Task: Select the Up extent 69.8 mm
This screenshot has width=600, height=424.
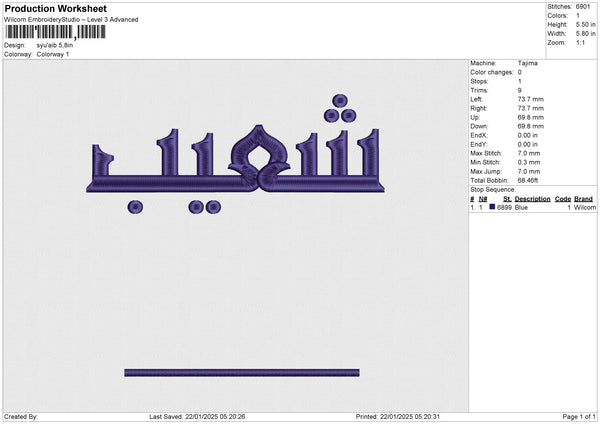Action: point(531,117)
